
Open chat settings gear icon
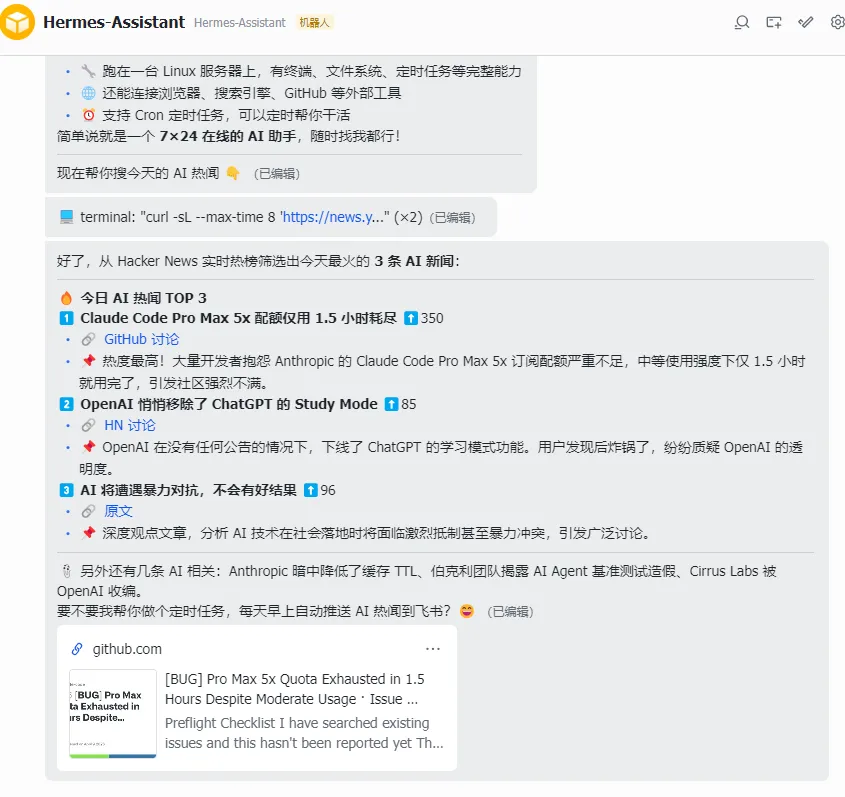tap(837, 22)
